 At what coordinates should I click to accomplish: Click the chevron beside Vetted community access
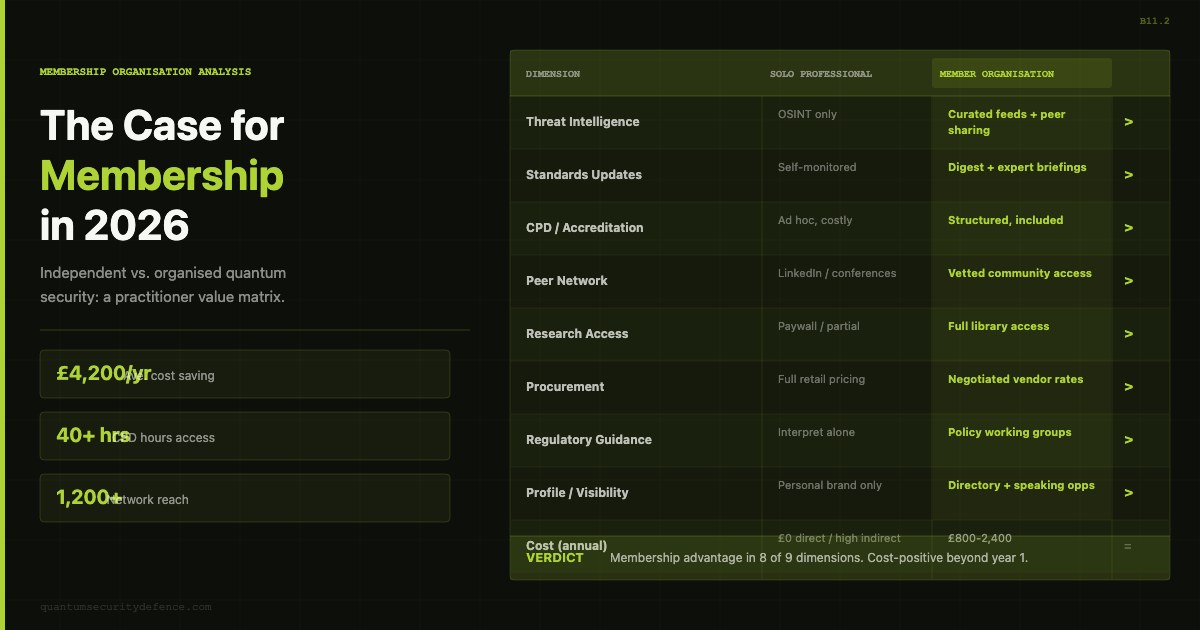pos(1128,281)
